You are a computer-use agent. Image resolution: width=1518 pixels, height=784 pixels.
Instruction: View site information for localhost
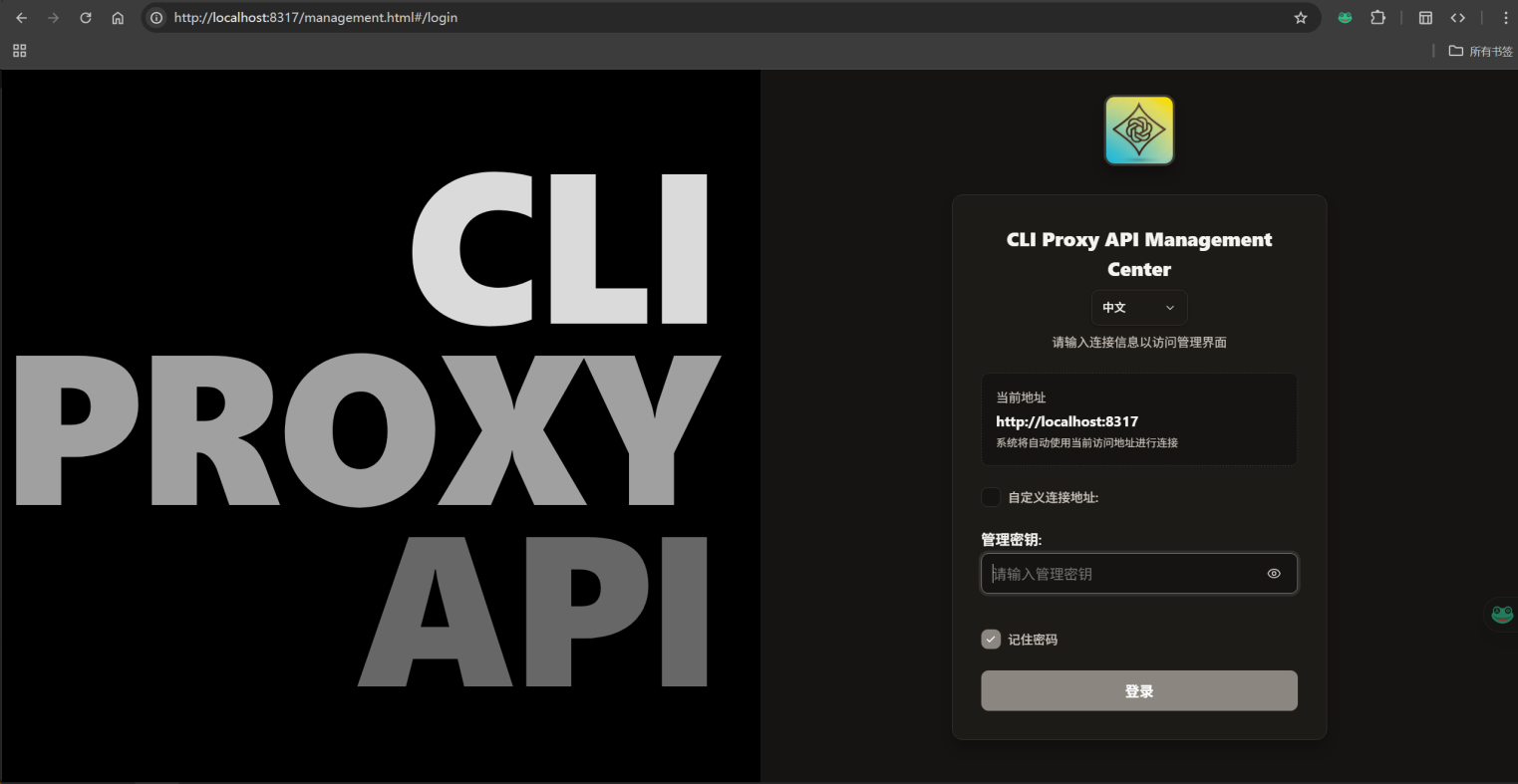pyautogui.click(x=156, y=18)
